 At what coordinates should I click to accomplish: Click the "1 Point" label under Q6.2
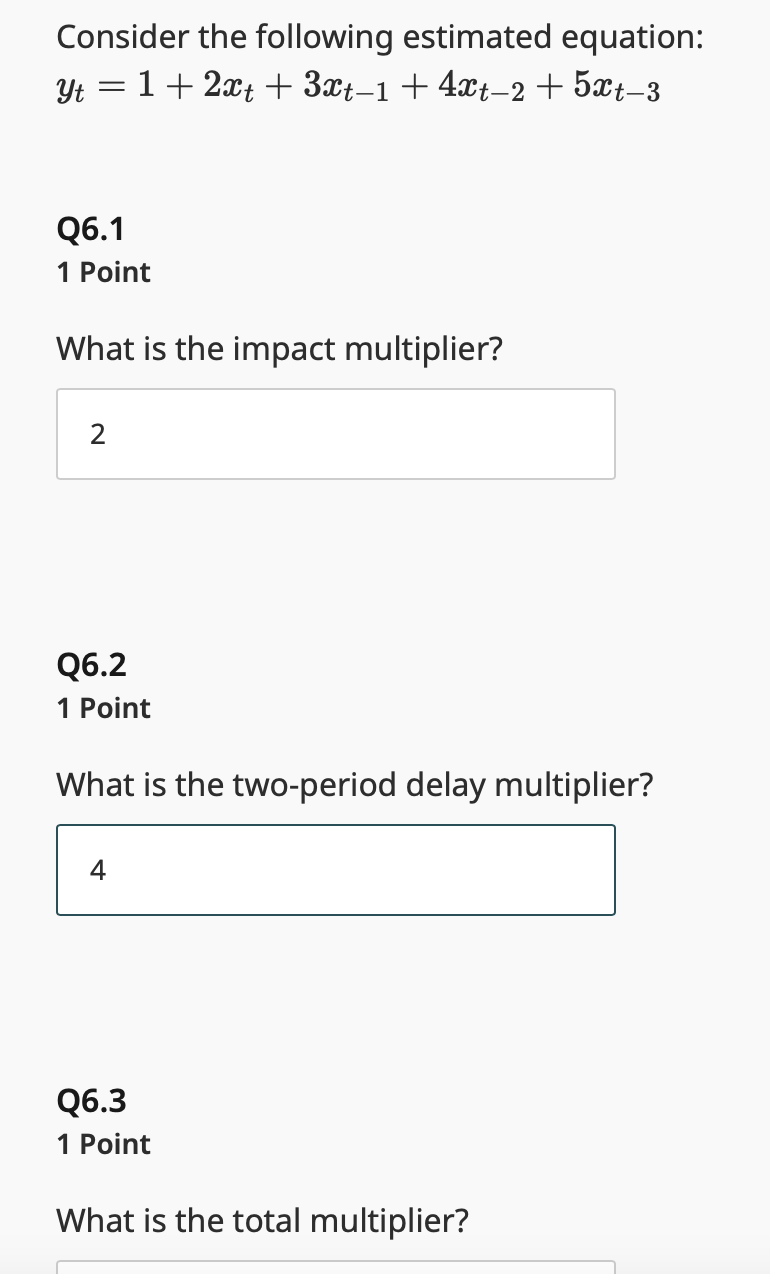pyautogui.click(x=103, y=708)
